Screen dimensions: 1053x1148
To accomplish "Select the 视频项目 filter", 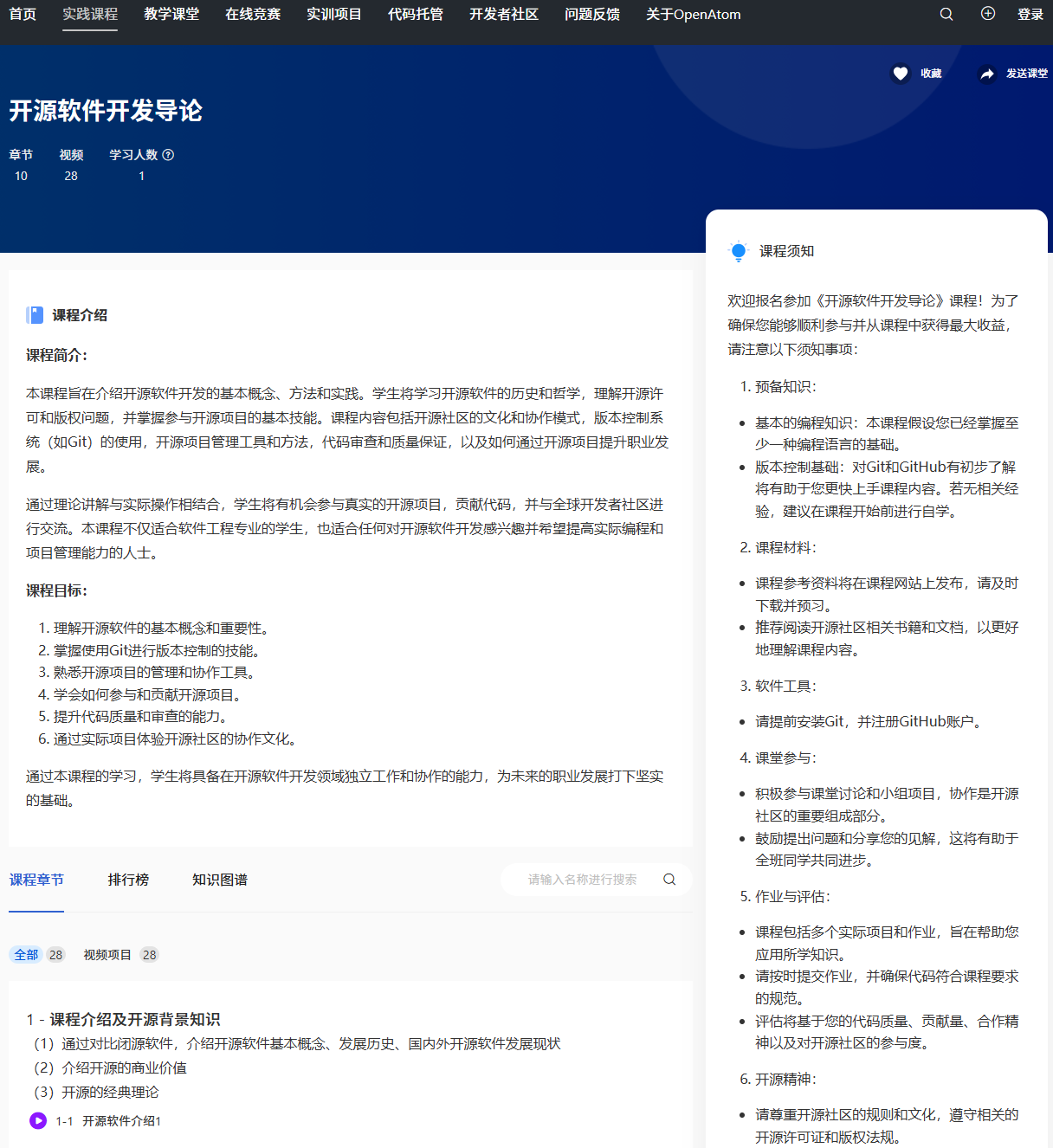I will click(x=107, y=955).
